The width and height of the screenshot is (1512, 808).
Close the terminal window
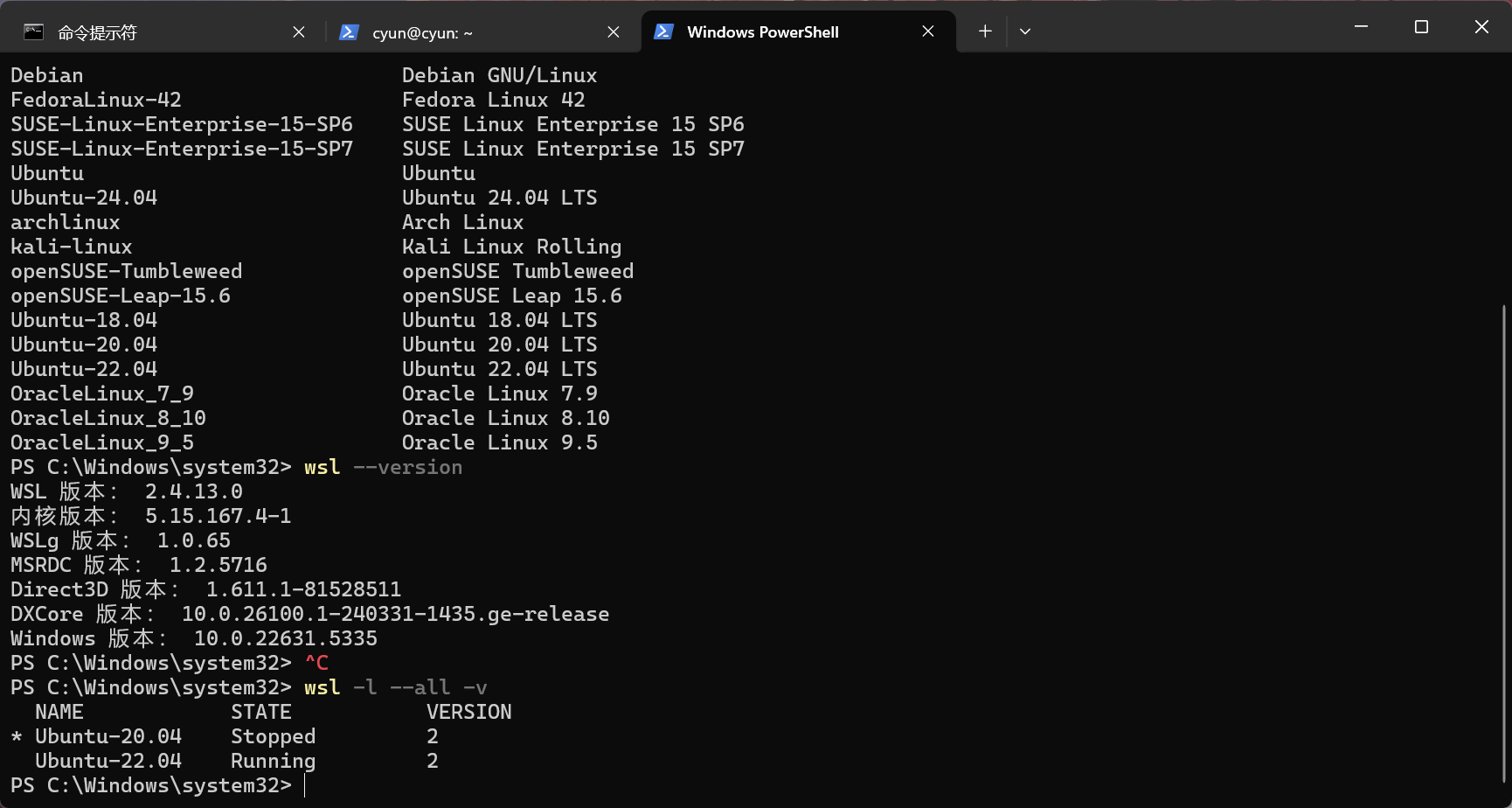(x=1481, y=27)
